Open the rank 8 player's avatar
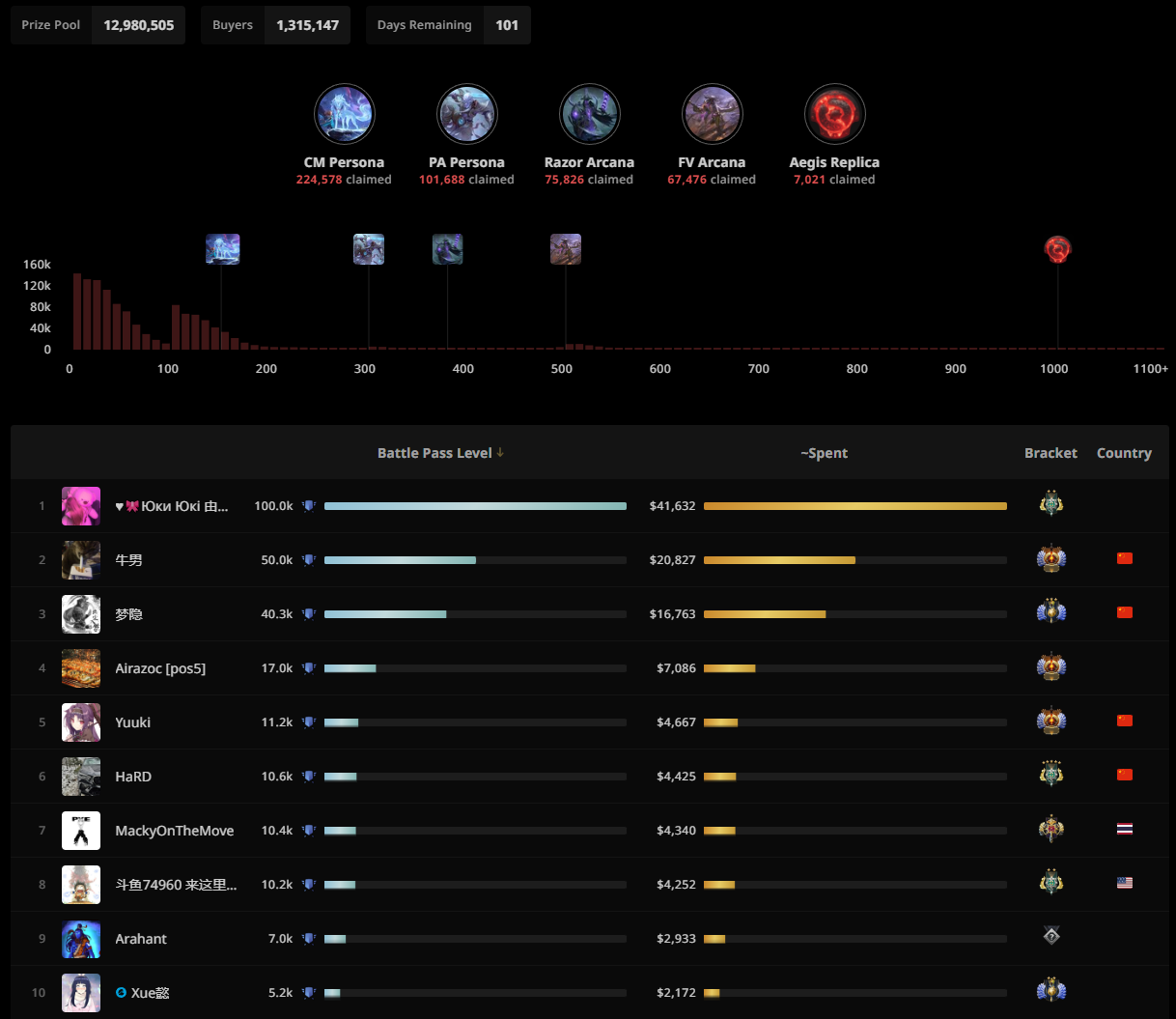Screen dimensions: 1176x1019 pyautogui.click(x=81, y=885)
